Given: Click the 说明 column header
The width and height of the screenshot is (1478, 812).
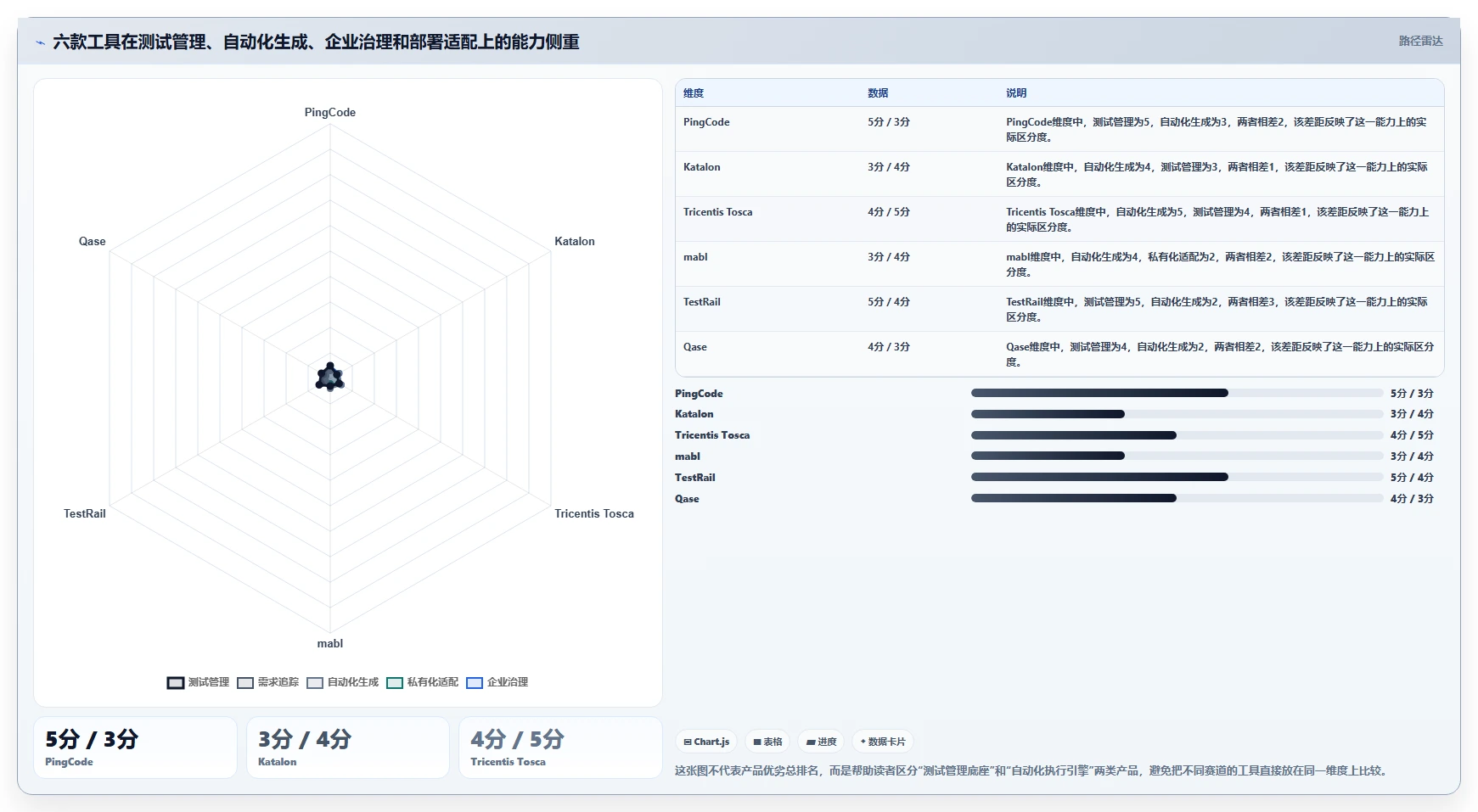Looking at the screenshot, I should [1016, 93].
